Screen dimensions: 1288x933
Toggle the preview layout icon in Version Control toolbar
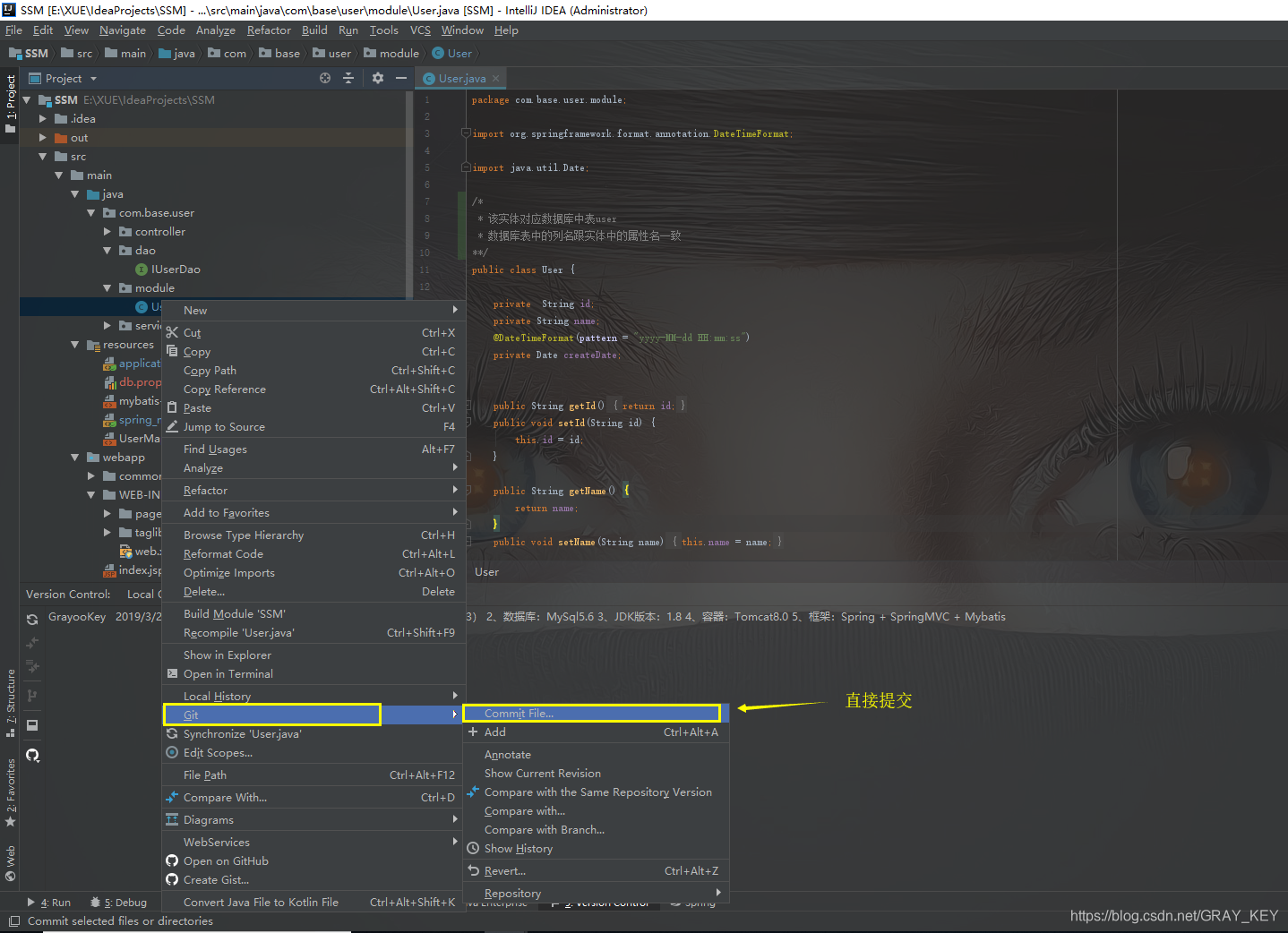[32, 725]
